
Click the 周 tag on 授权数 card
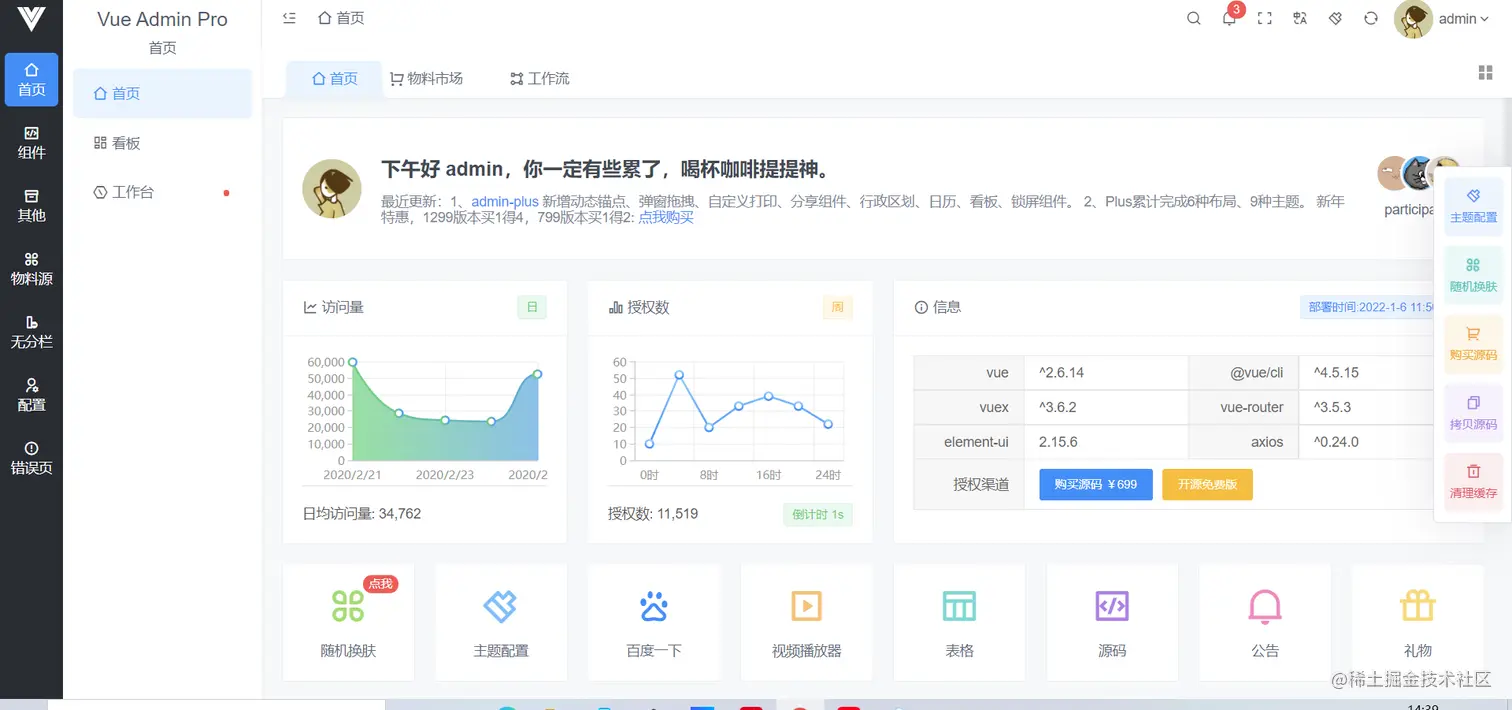coord(838,307)
